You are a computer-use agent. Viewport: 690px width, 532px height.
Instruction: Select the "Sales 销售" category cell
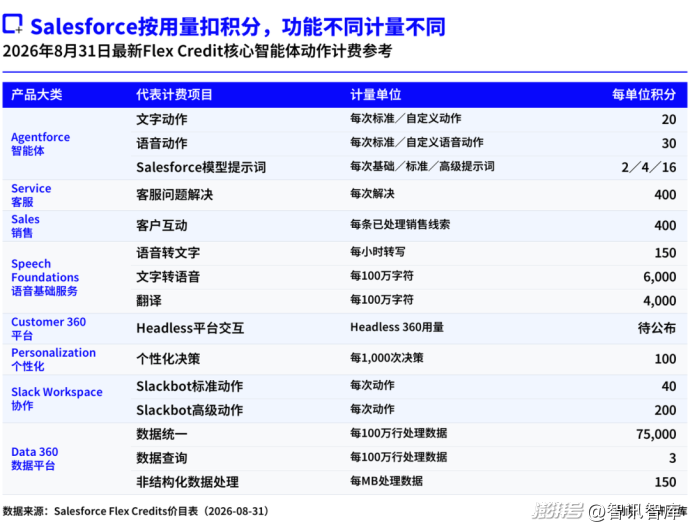pyautogui.click(x=26, y=226)
